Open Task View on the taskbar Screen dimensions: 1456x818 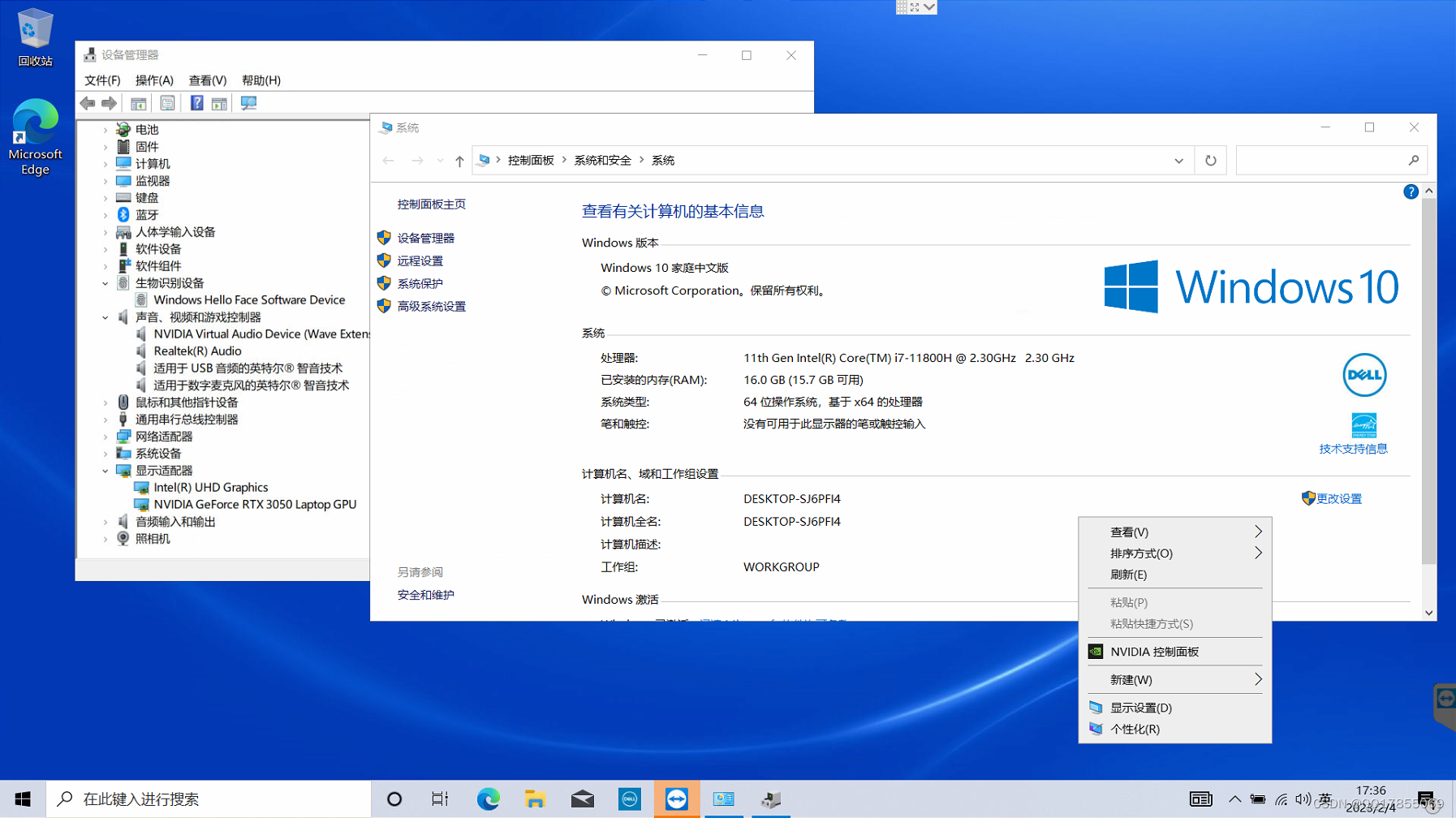pos(440,799)
